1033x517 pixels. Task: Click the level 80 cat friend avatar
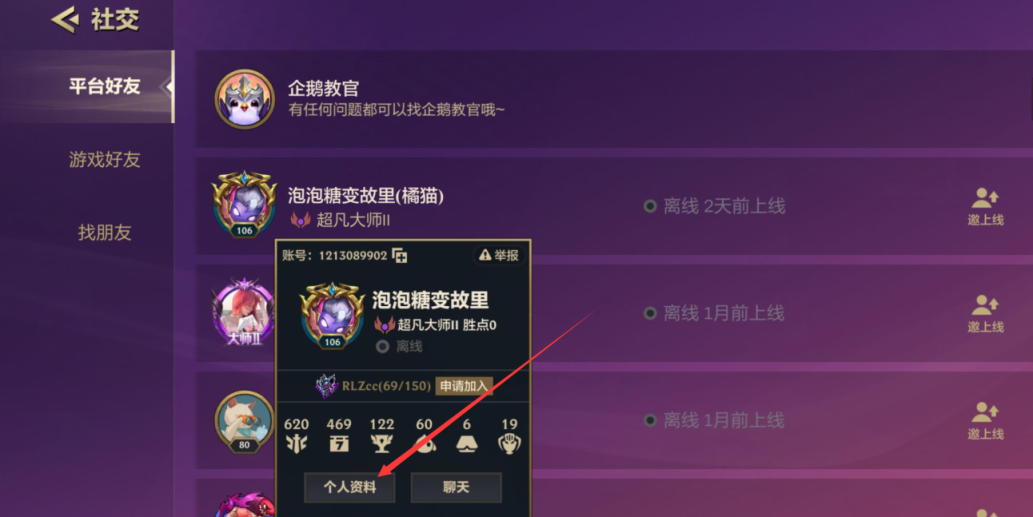point(244,422)
